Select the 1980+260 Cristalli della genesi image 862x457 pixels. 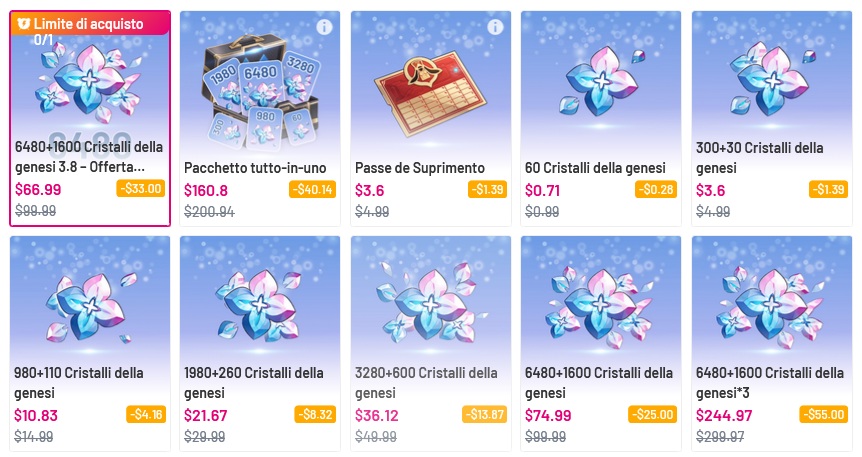pyautogui.click(x=261, y=305)
